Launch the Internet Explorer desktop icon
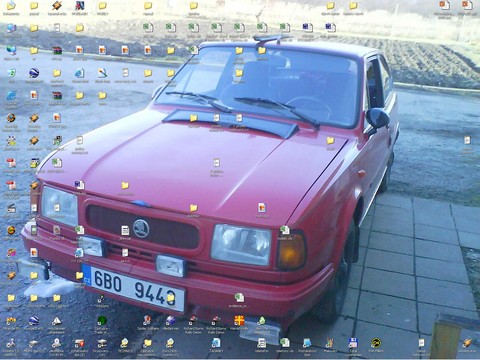 [11, 96]
